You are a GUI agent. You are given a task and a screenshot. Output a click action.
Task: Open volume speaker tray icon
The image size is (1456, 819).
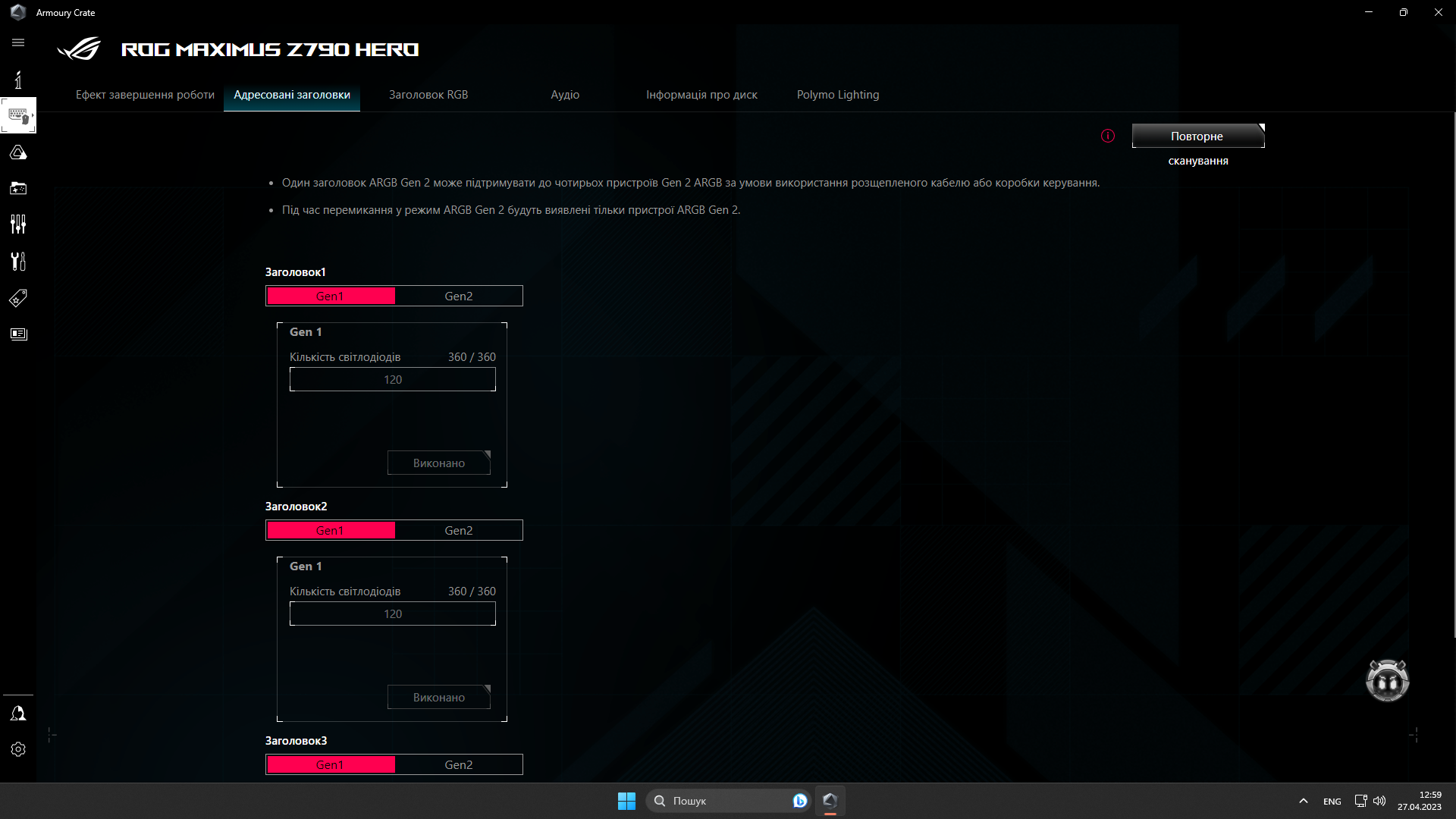1379,801
